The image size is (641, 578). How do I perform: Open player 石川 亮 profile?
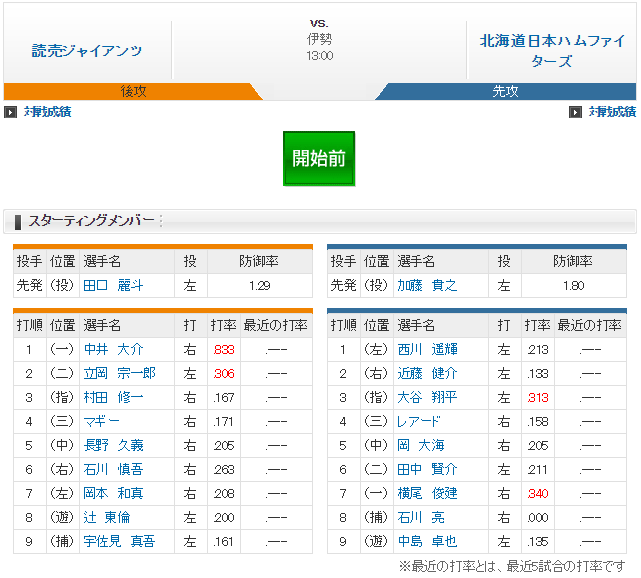click(421, 518)
